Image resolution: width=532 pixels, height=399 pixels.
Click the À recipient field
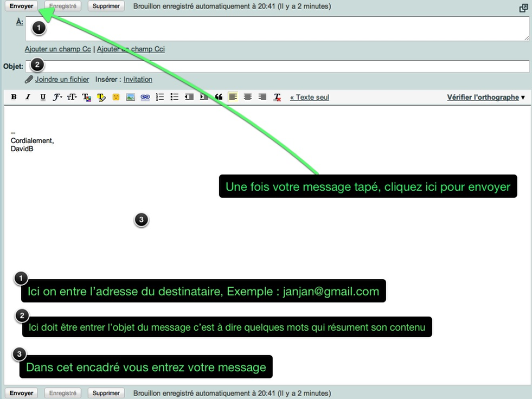[278, 28]
